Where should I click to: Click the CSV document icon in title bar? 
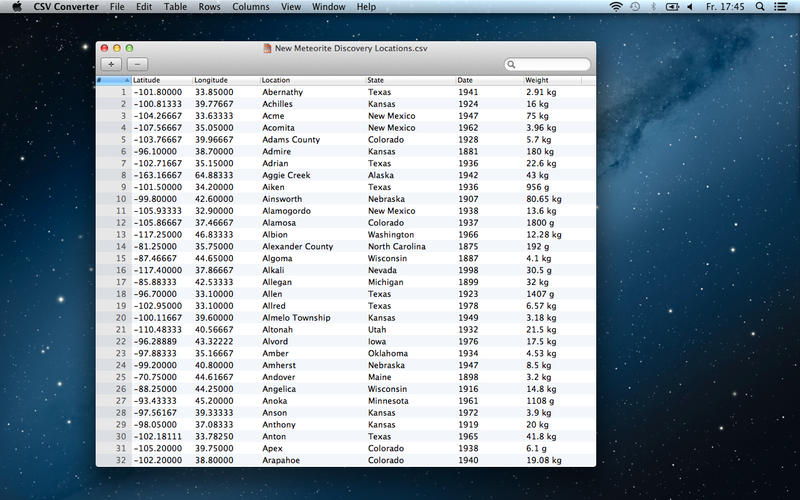(x=267, y=48)
